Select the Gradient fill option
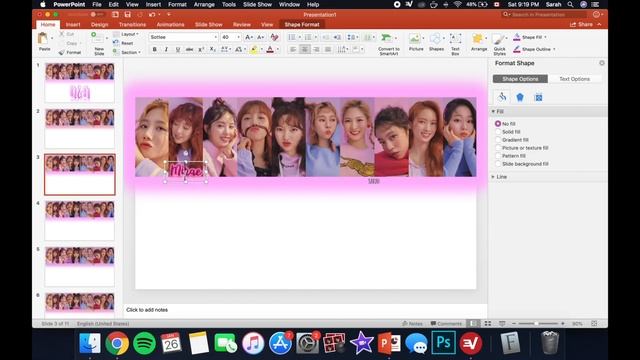The image size is (640, 360). click(498, 140)
